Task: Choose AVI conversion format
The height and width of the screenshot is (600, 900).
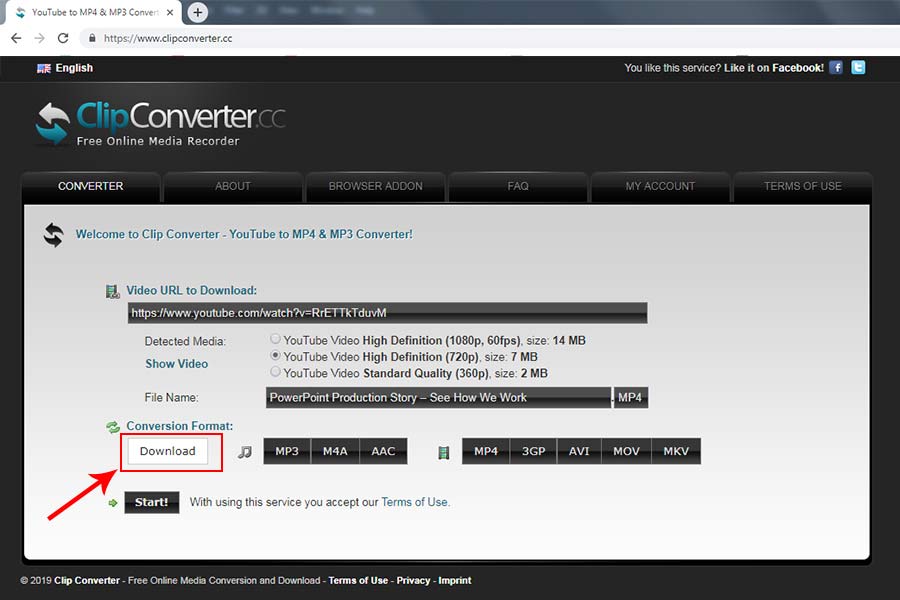Action: point(579,451)
